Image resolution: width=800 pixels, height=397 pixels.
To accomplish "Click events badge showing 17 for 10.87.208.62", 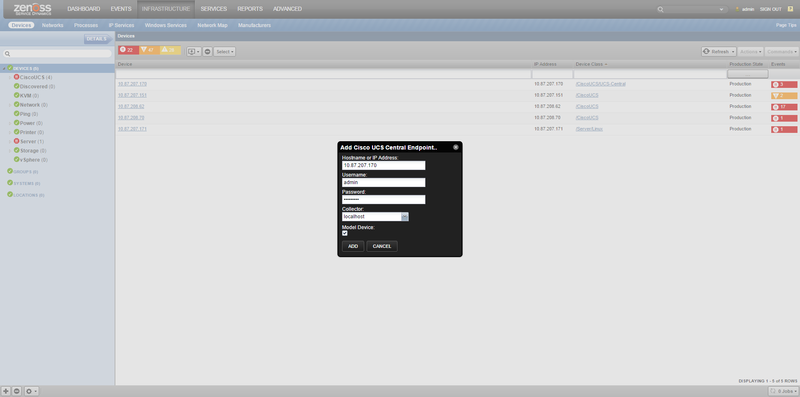I will coord(784,107).
